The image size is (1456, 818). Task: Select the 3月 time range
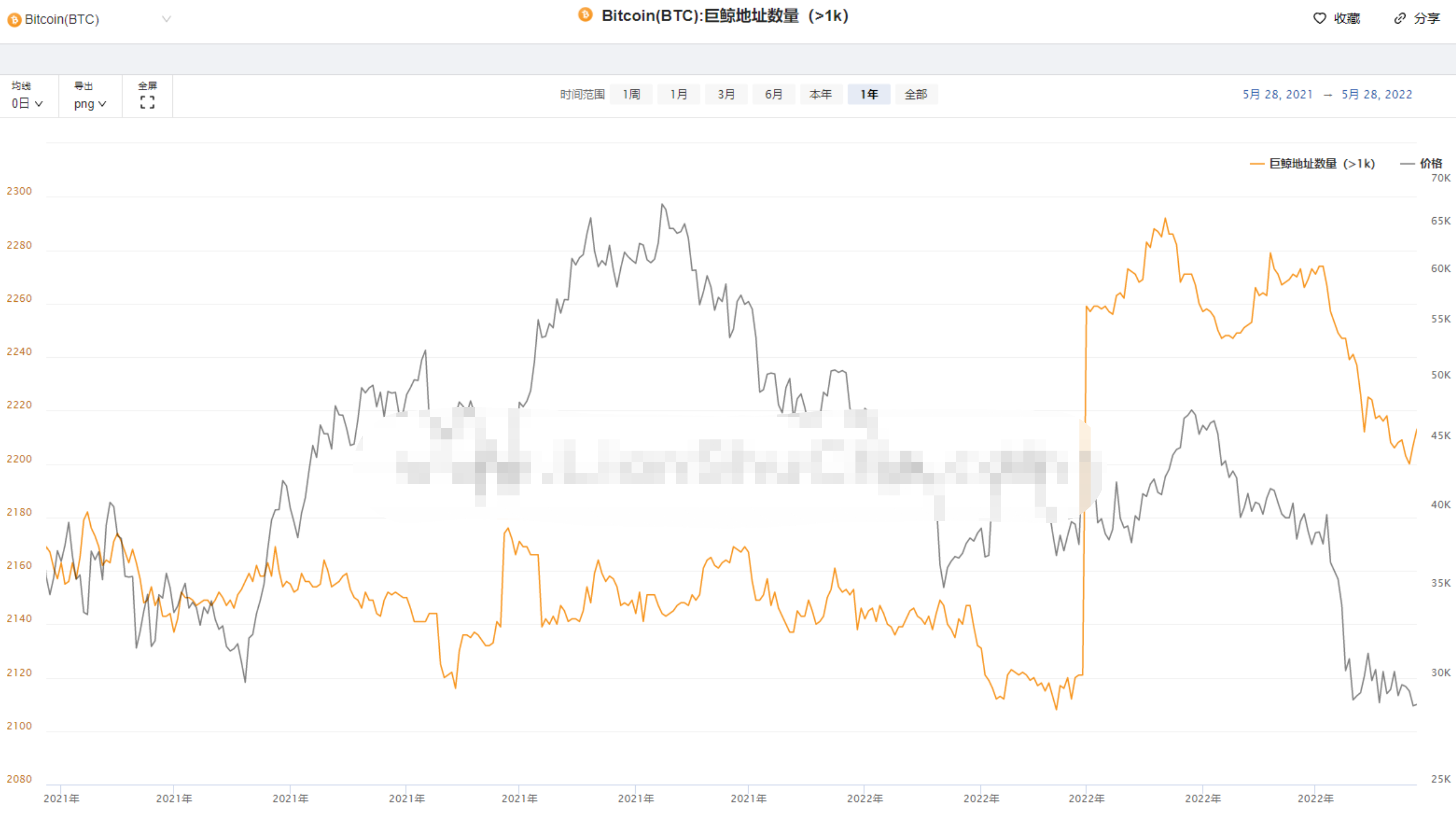726,94
